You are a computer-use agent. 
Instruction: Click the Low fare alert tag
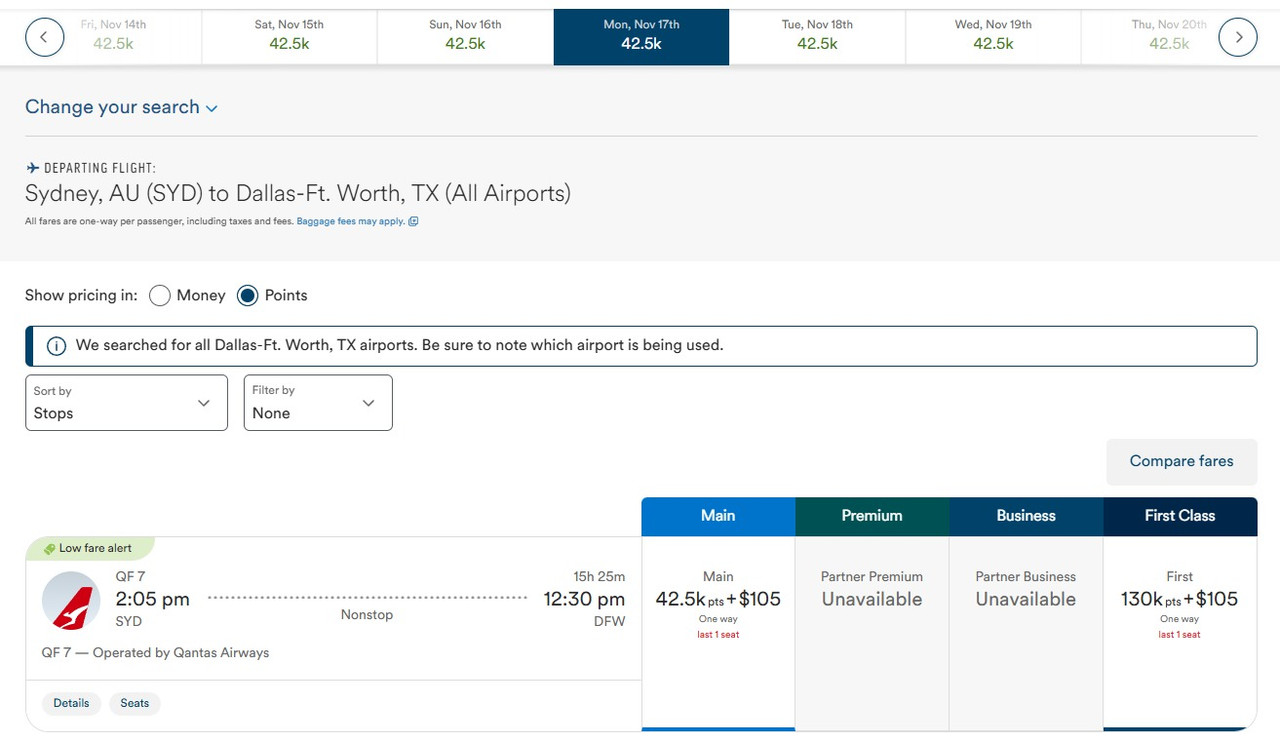tap(88, 548)
